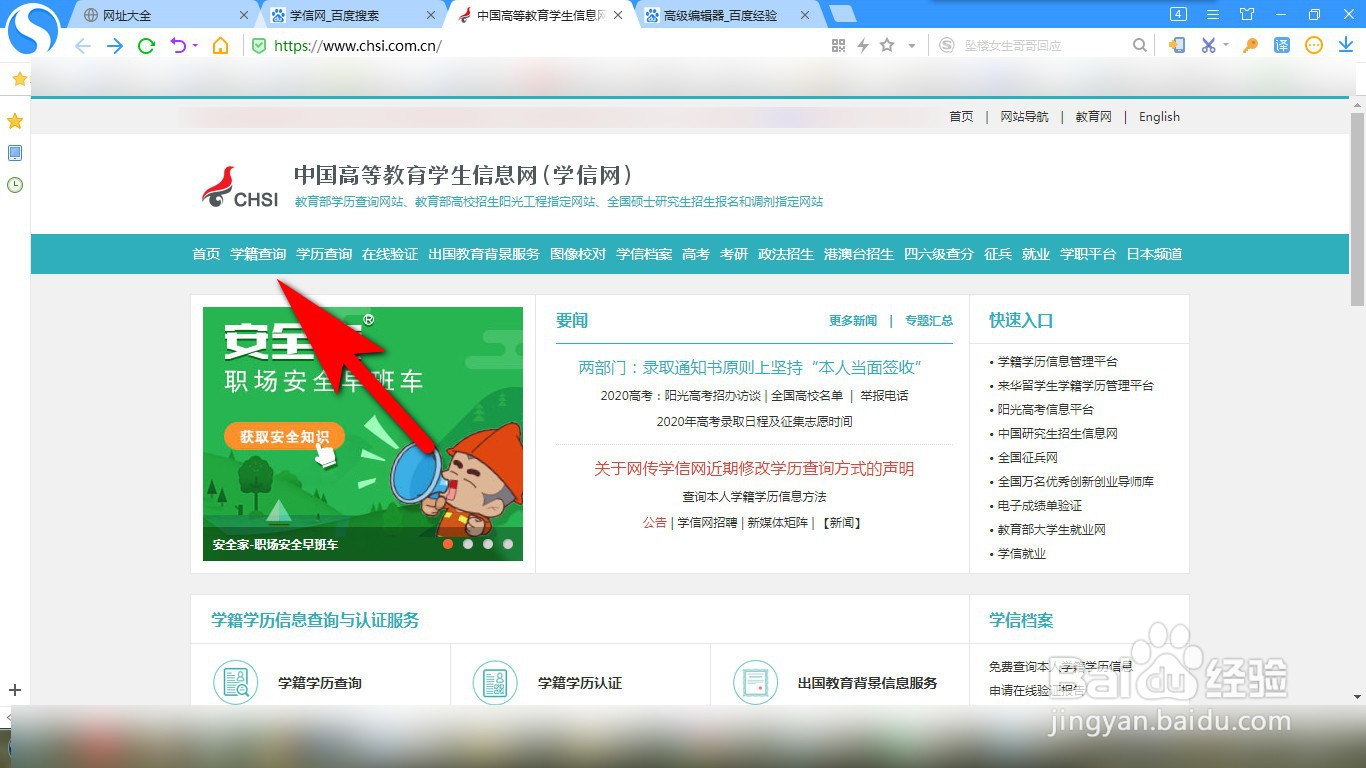The width and height of the screenshot is (1366, 768).
Task: Open 四六级查分 in the navigation bar
Action: point(939,254)
